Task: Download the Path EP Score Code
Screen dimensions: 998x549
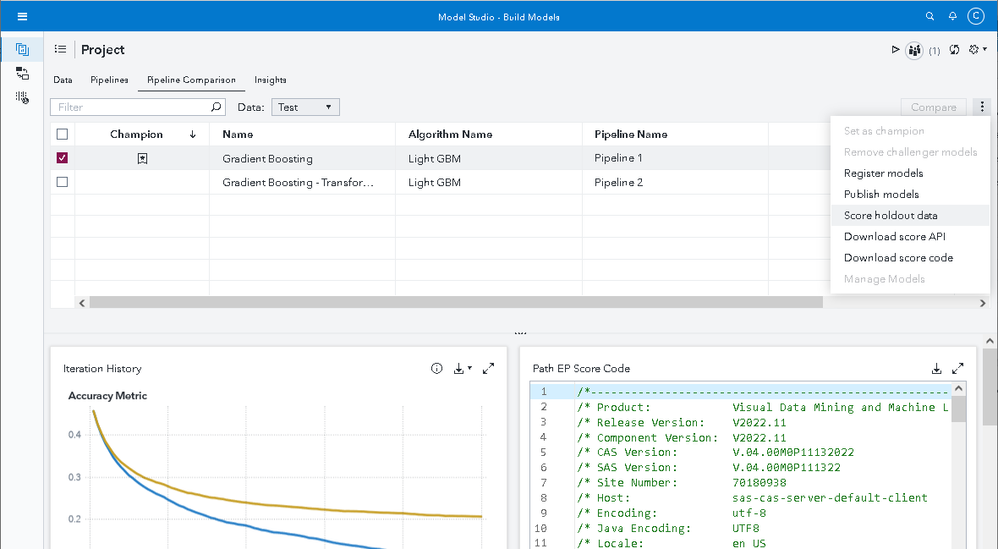Action: pyautogui.click(x=937, y=369)
